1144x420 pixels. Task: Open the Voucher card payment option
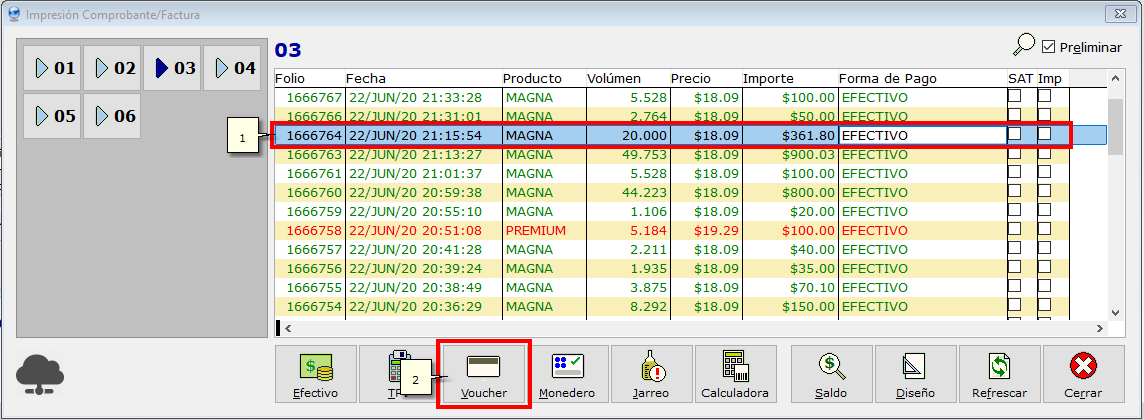click(x=484, y=376)
